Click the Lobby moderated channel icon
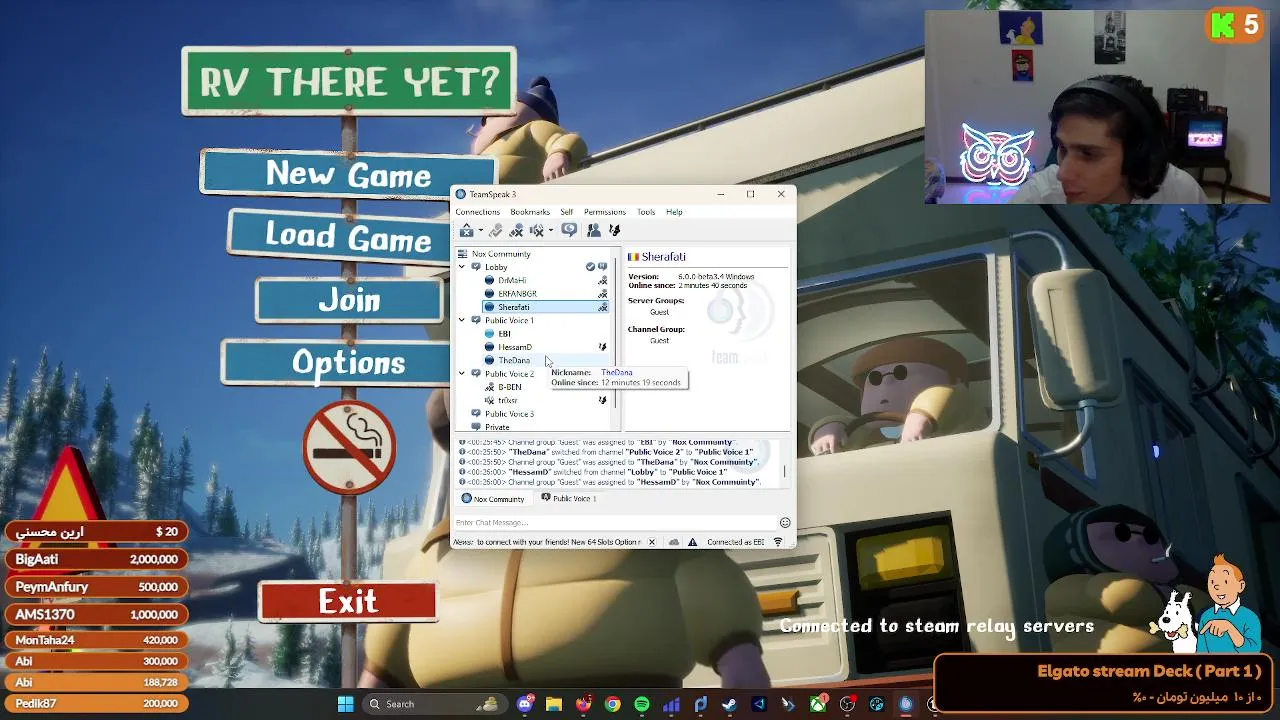Image resolution: width=1280 pixels, height=720 pixels. (x=602, y=267)
